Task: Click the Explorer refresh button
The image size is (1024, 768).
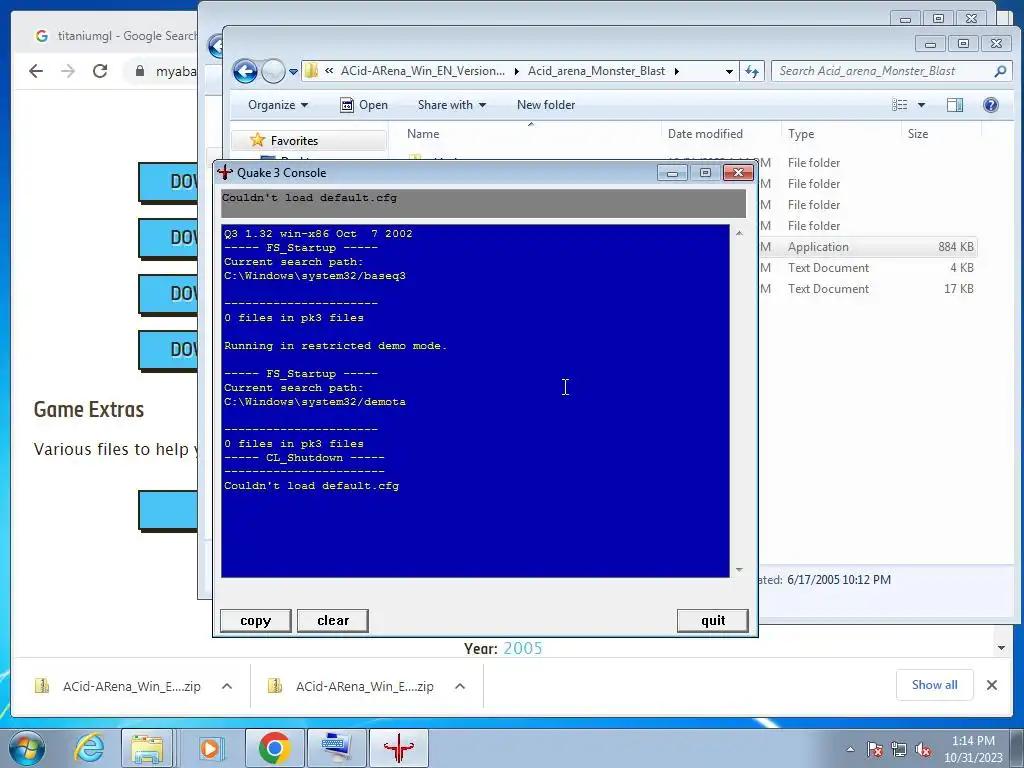Action: click(x=752, y=71)
